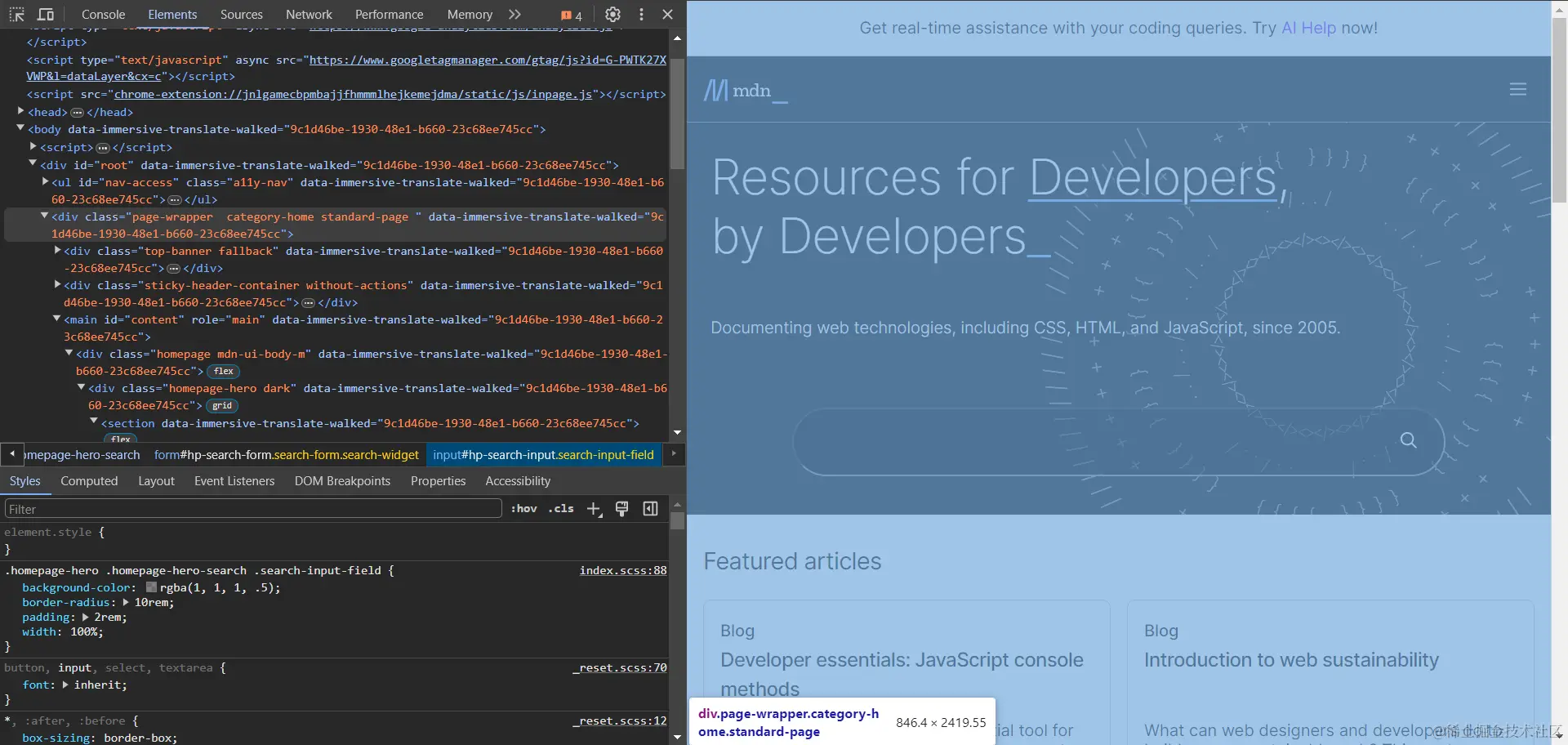Toggle the .cls class editor
The image size is (1568, 745).
[561, 509]
